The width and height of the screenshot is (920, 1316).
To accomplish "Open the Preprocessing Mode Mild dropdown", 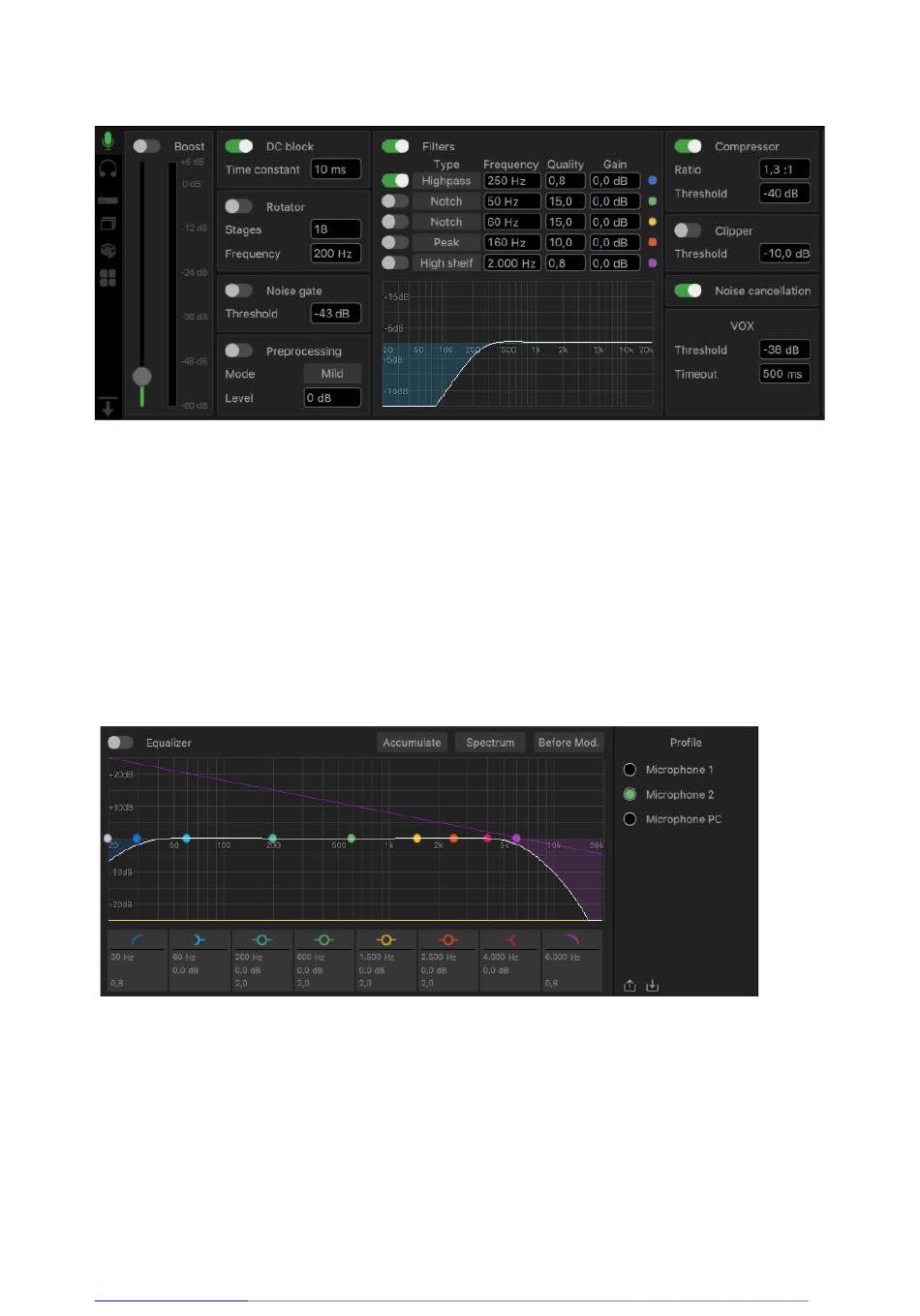I will [x=332, y=374].
